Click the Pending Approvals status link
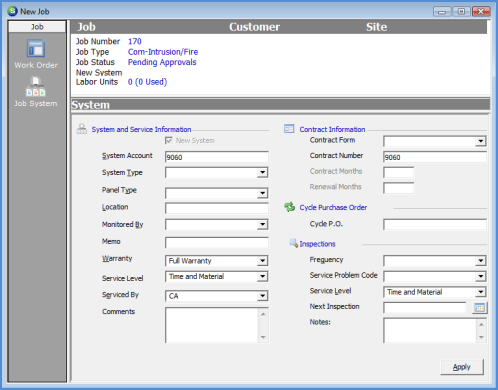The image size is (498, 390). (162, 62)
